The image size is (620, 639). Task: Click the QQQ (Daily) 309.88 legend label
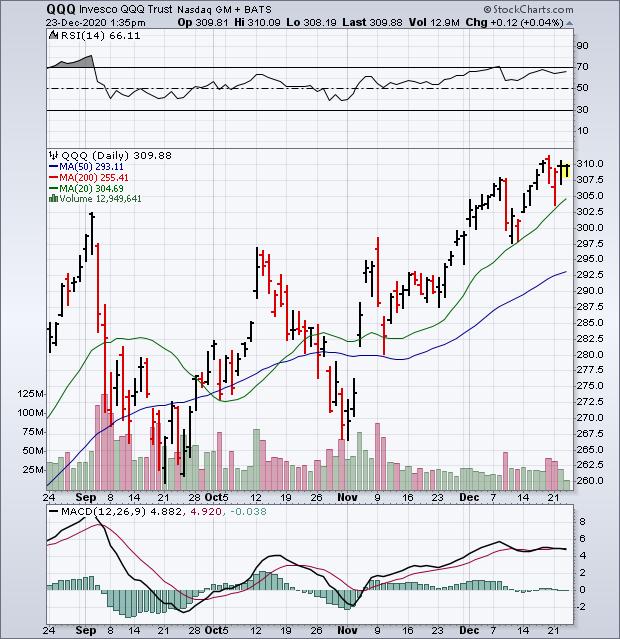pos(116,156)
